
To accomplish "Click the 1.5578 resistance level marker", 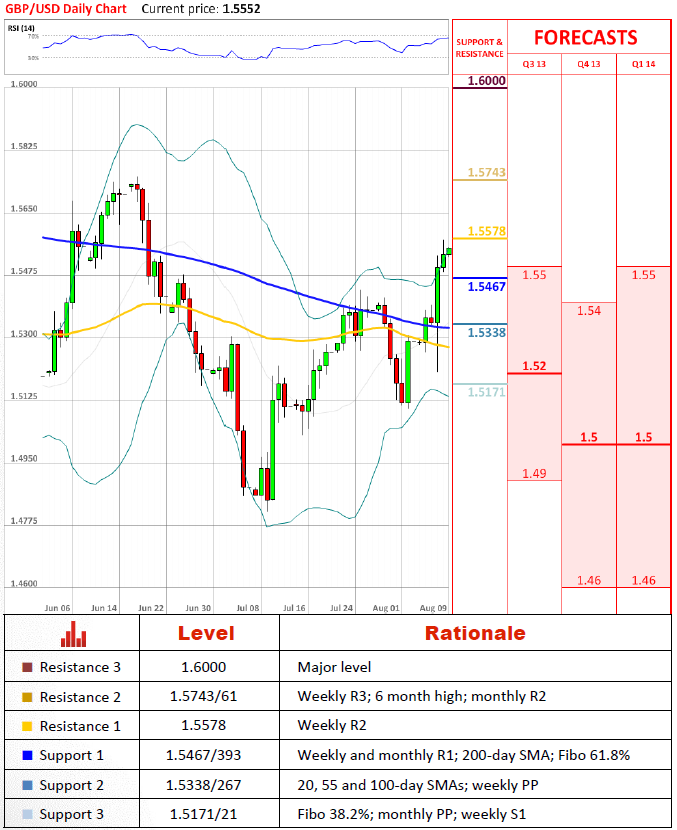I will point(486,231).
